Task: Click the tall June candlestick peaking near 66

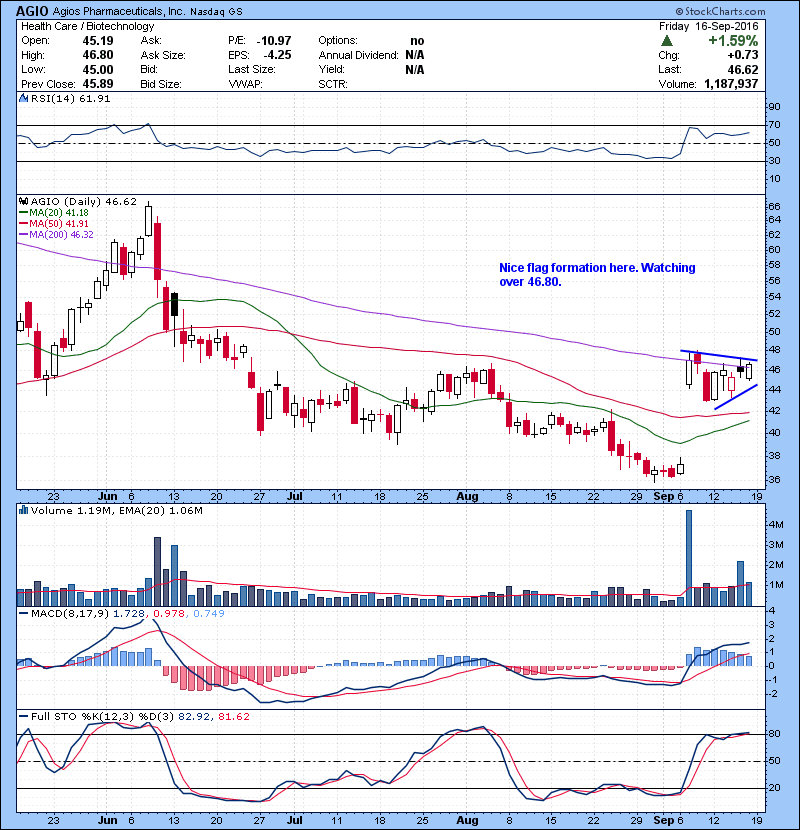Action: pos(149,220)
